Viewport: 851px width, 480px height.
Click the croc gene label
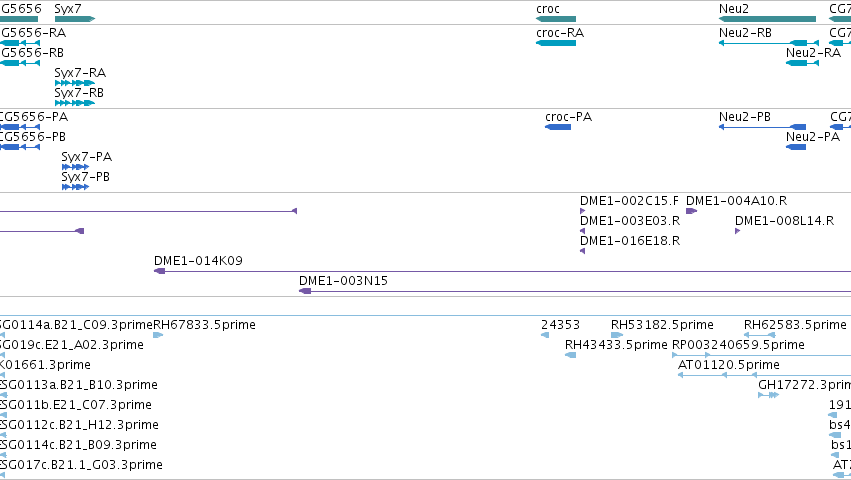click(548, 9)
